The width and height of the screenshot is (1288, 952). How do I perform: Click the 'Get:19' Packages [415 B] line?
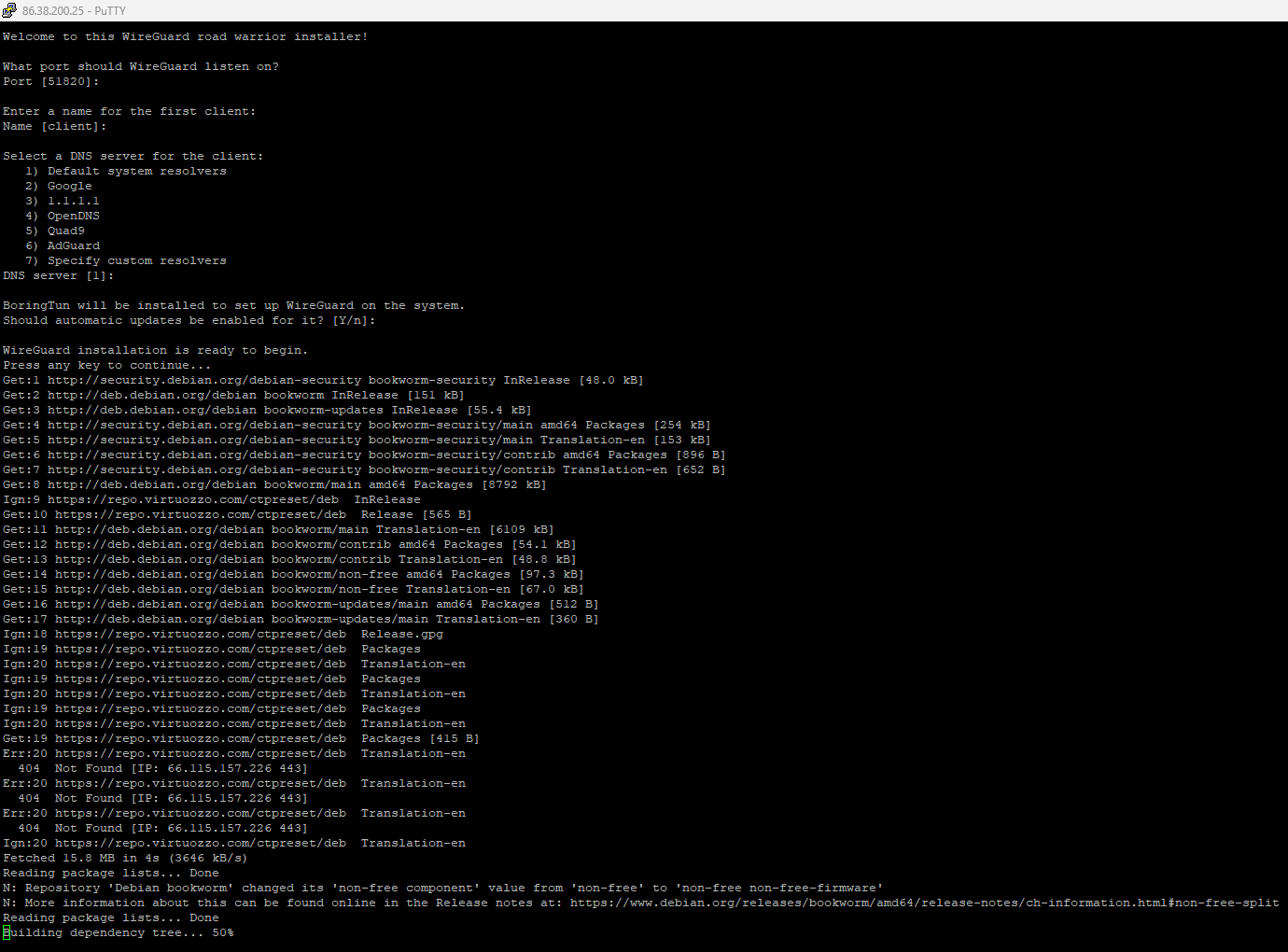[x=241, y=738]
